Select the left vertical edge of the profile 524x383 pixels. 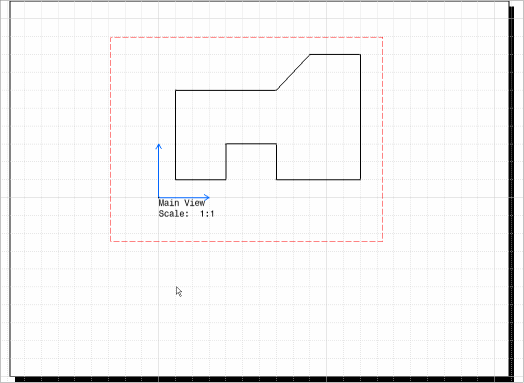point(176,135)
